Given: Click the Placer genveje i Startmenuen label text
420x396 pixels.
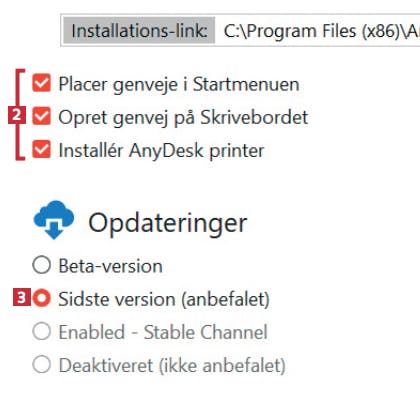Looking at the screenshot, I should (179, 84).
